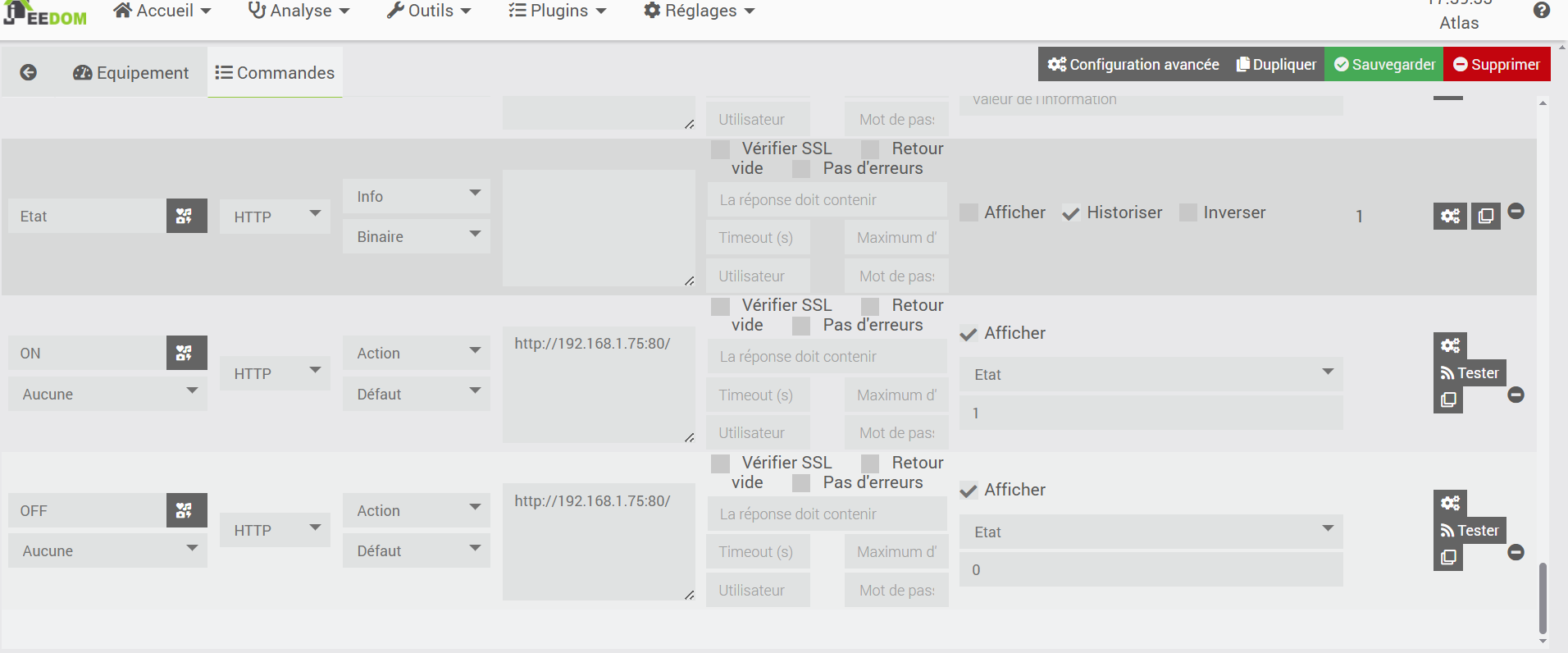This screenshot has height=653, width=1568.
Task: Open advanced settings gear for ON command
Action: pyautogui.click(x=1450, y=345)
